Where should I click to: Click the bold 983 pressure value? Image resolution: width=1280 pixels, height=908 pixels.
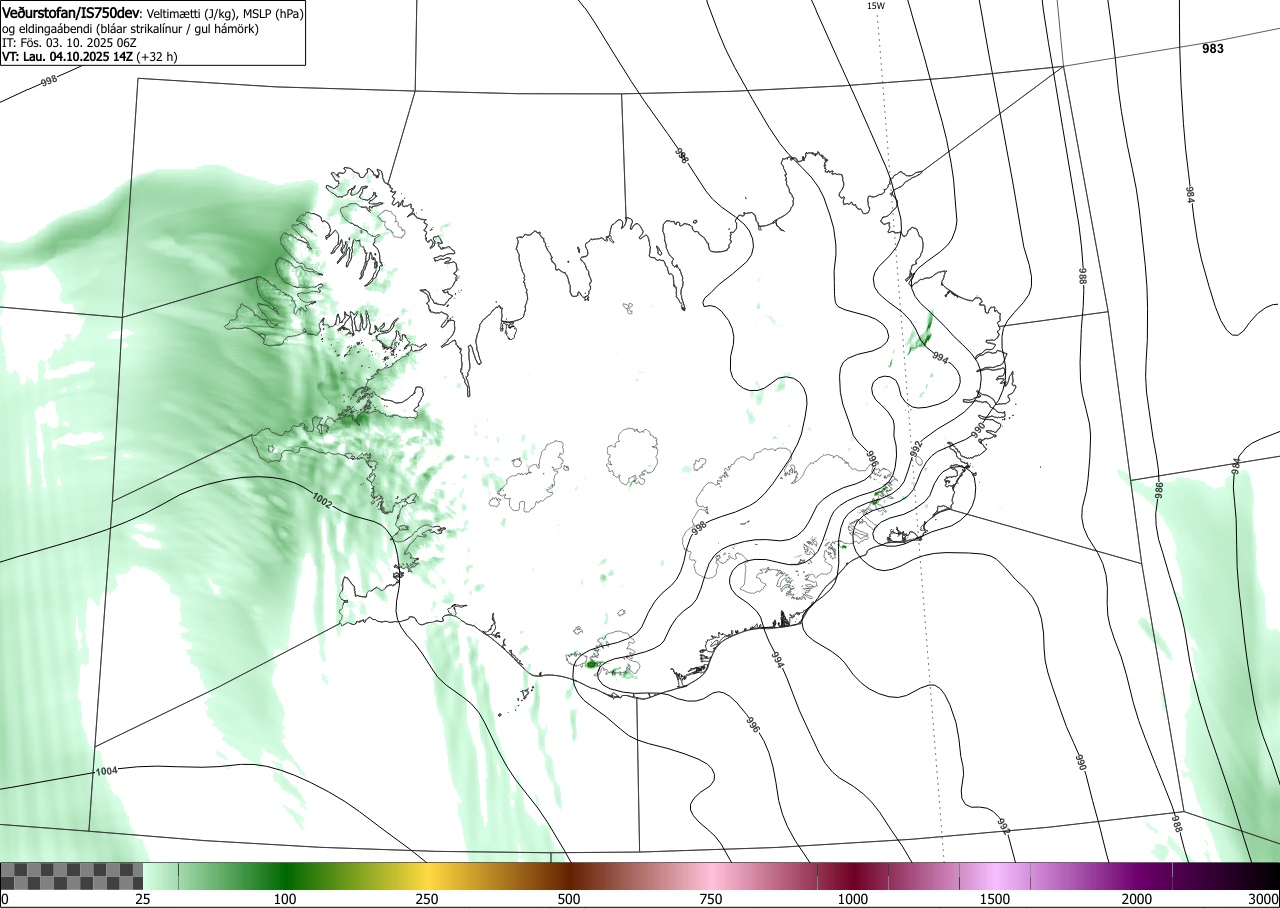(1213, 49)
